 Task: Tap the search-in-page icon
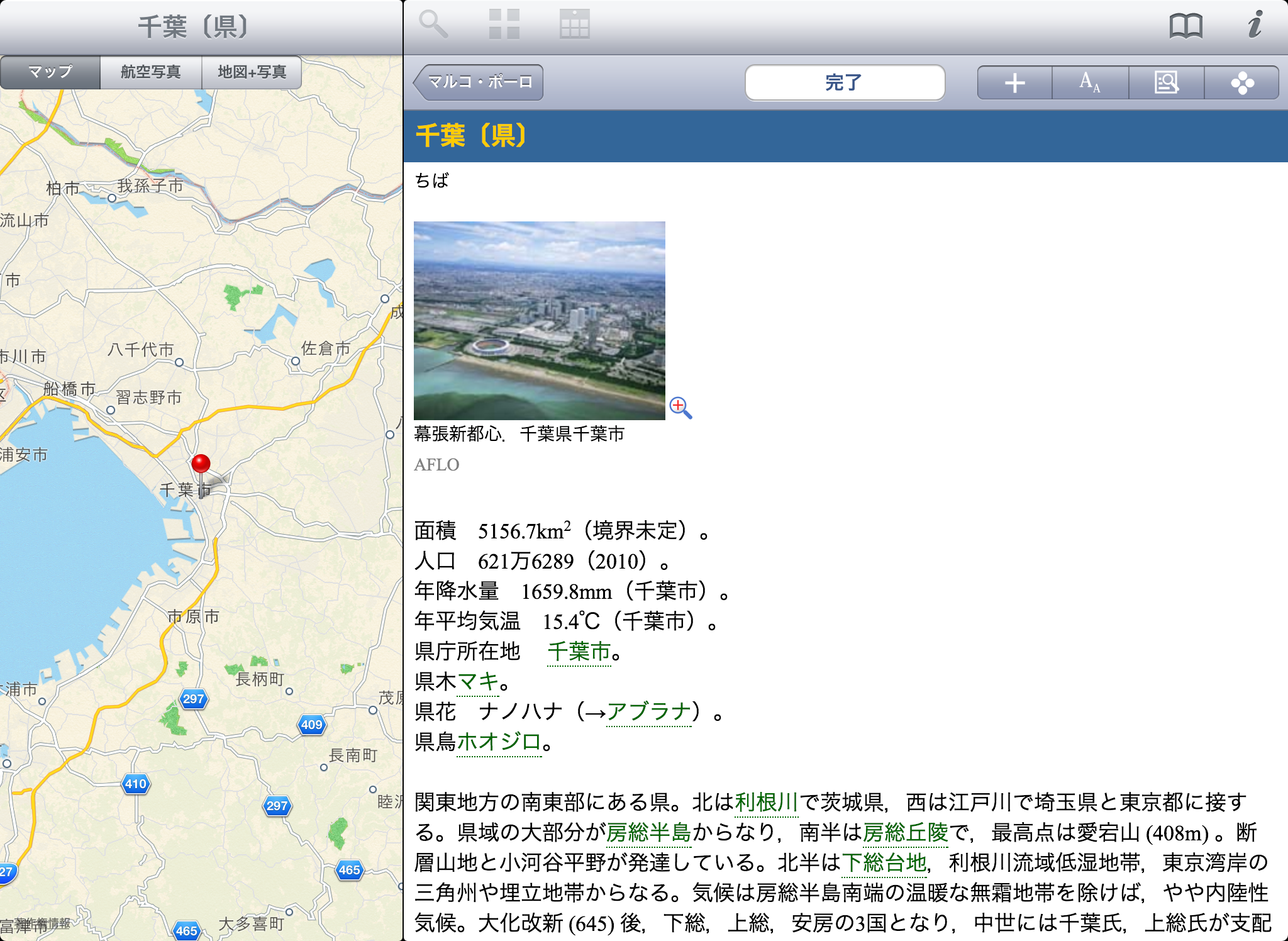1166,82
